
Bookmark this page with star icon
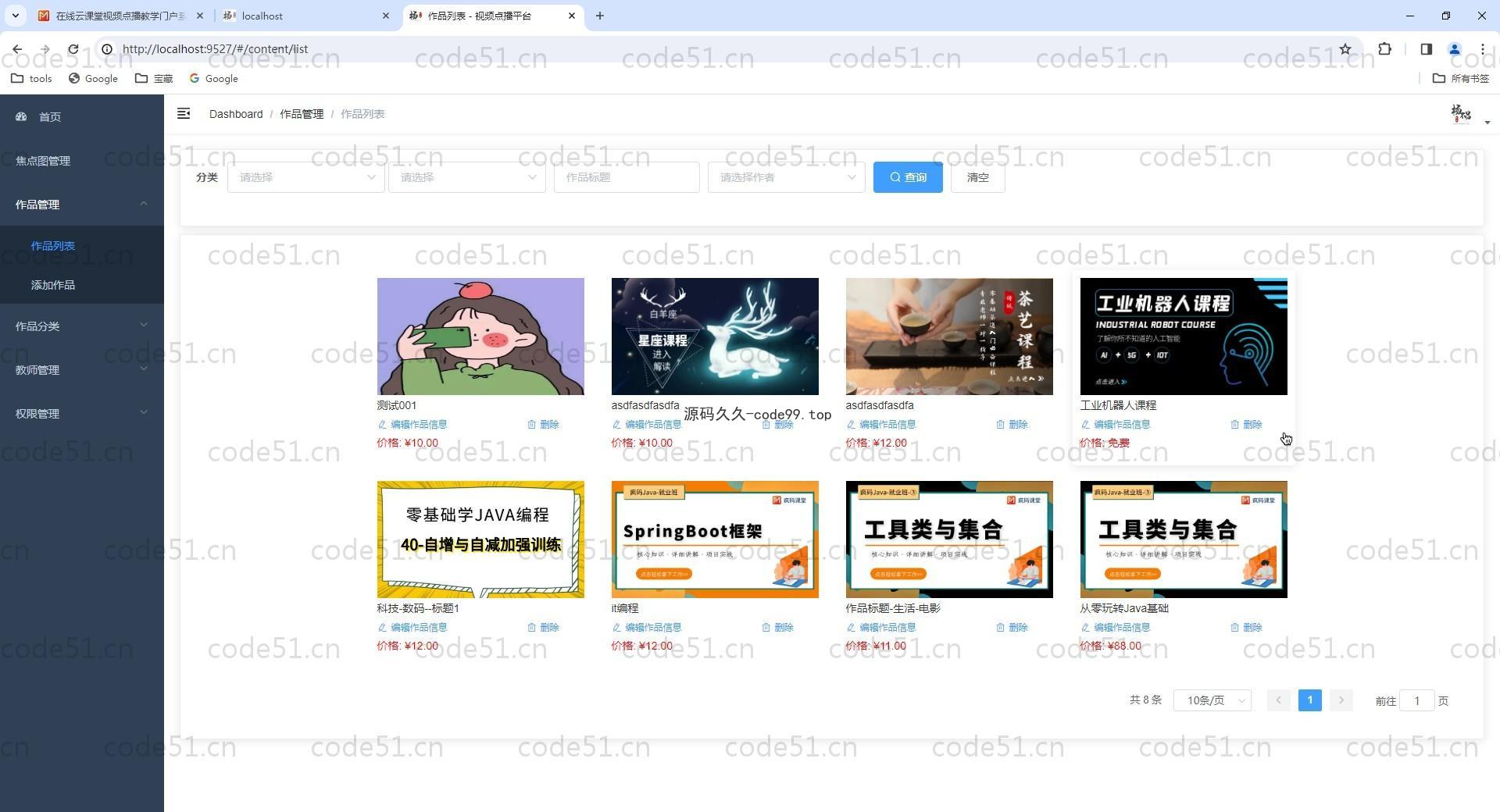coord(1345,49)
